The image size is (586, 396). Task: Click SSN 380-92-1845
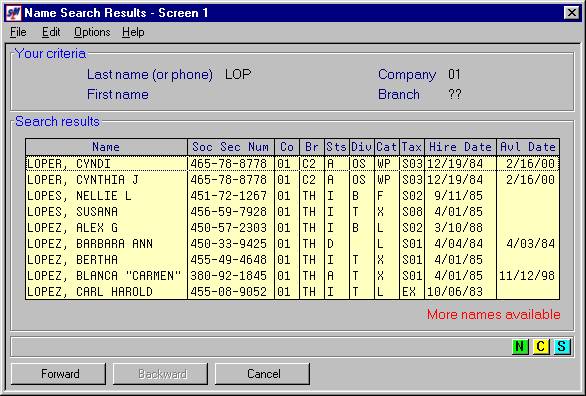pos(229,276)
